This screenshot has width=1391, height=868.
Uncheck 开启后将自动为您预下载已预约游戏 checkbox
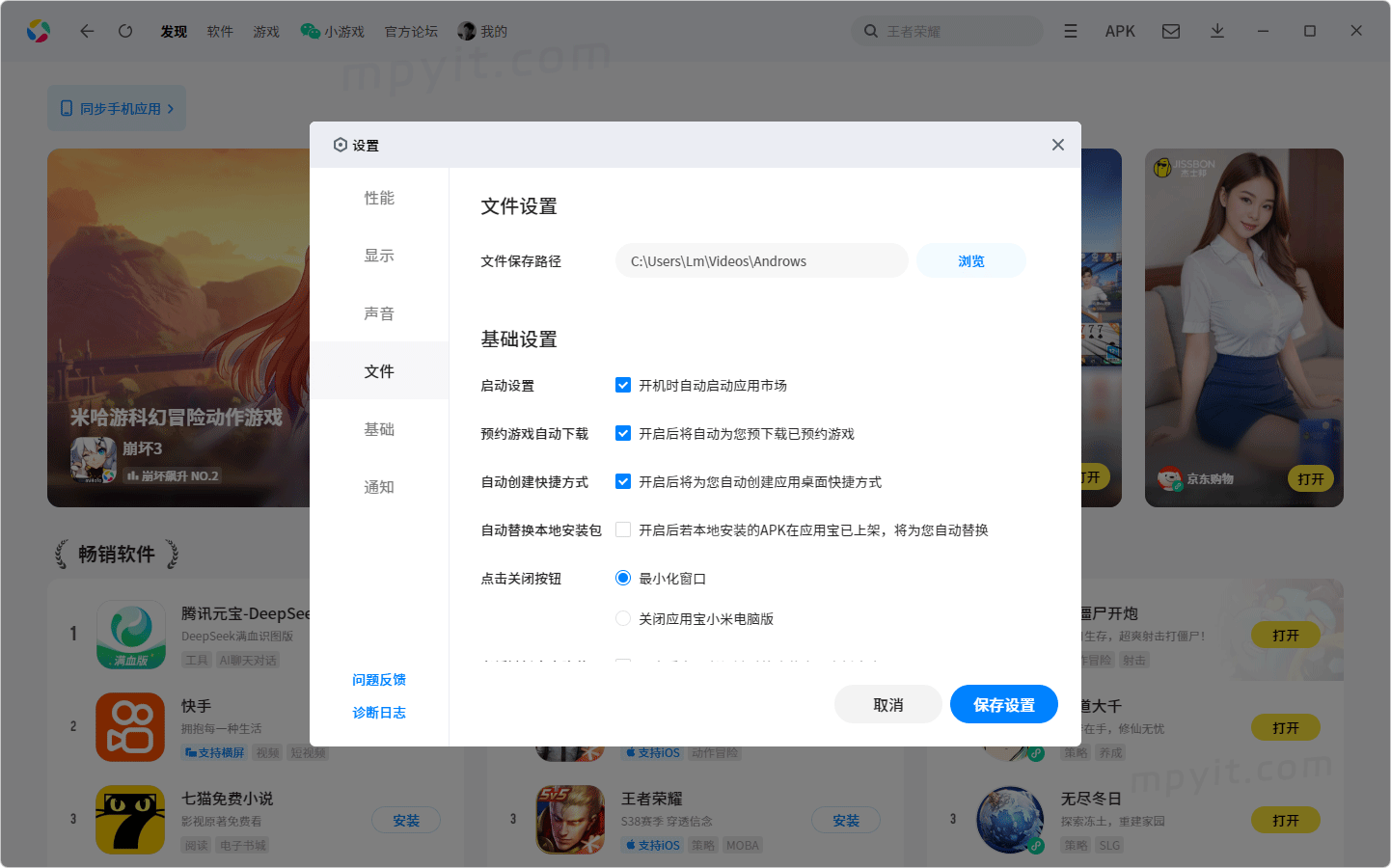pos(623,433)
